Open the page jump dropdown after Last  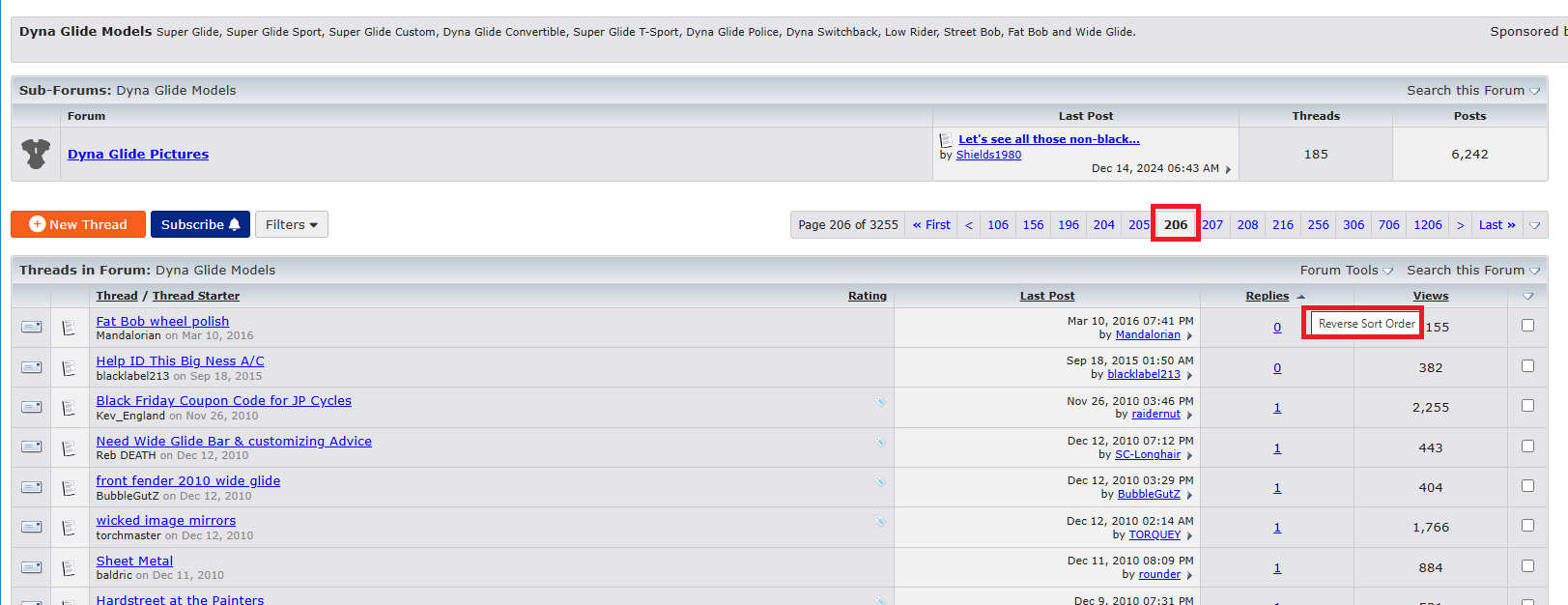coord(1534,225)
